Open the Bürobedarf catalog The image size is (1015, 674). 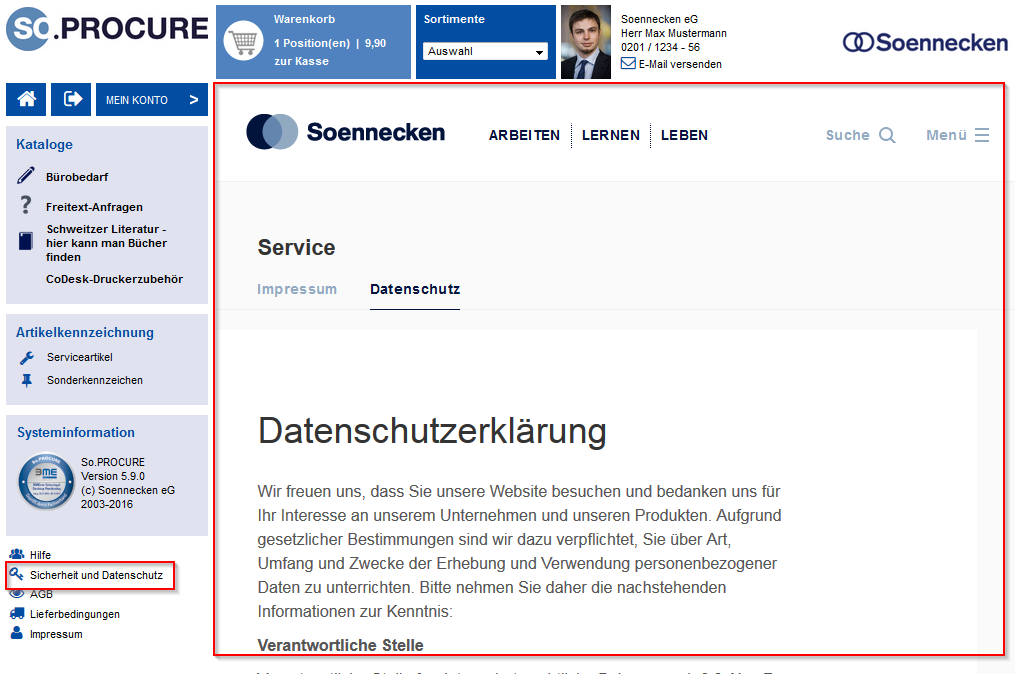click(77, 177)
